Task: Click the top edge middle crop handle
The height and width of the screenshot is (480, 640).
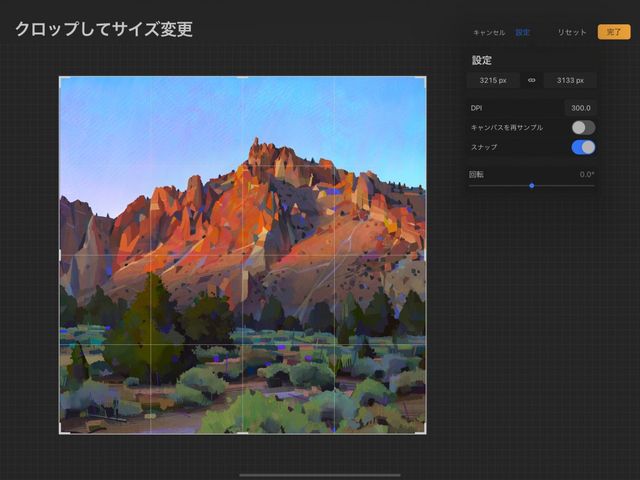Action: coord(242,77)
